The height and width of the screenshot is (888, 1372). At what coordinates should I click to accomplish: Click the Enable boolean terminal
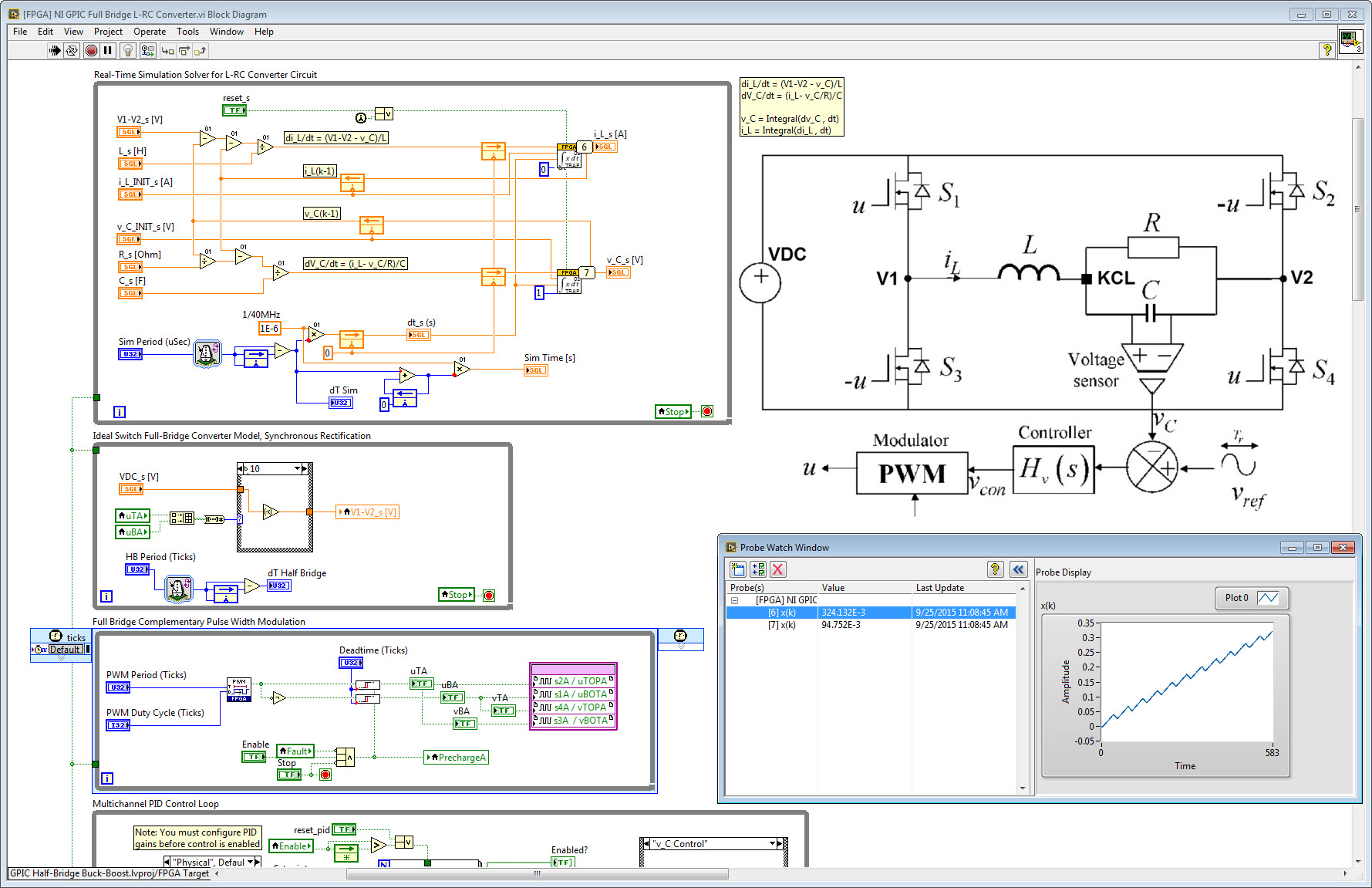[x=254, y=757]
